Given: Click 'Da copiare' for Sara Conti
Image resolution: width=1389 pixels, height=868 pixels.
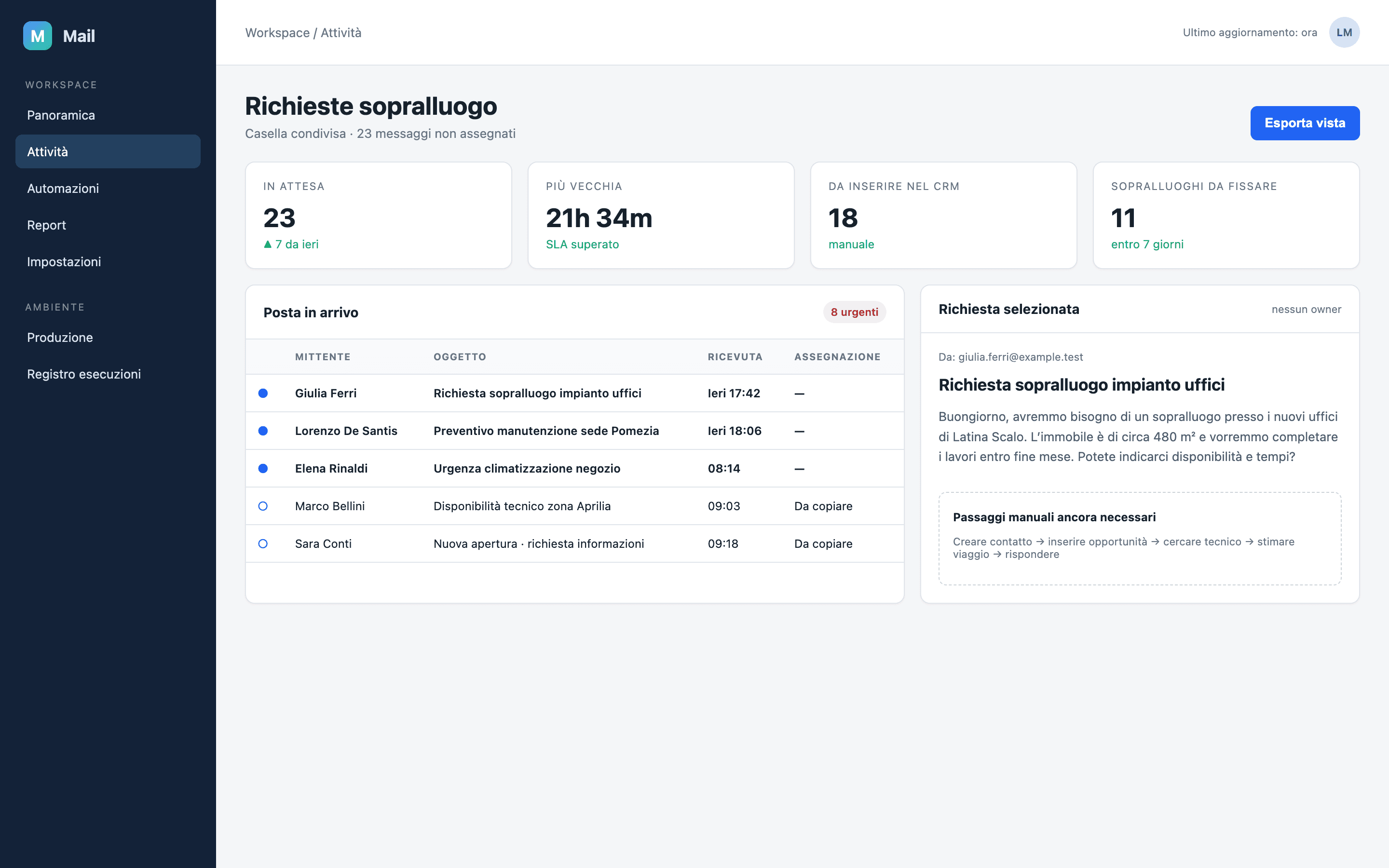Looking at the screenshot, I should [823, 543].
